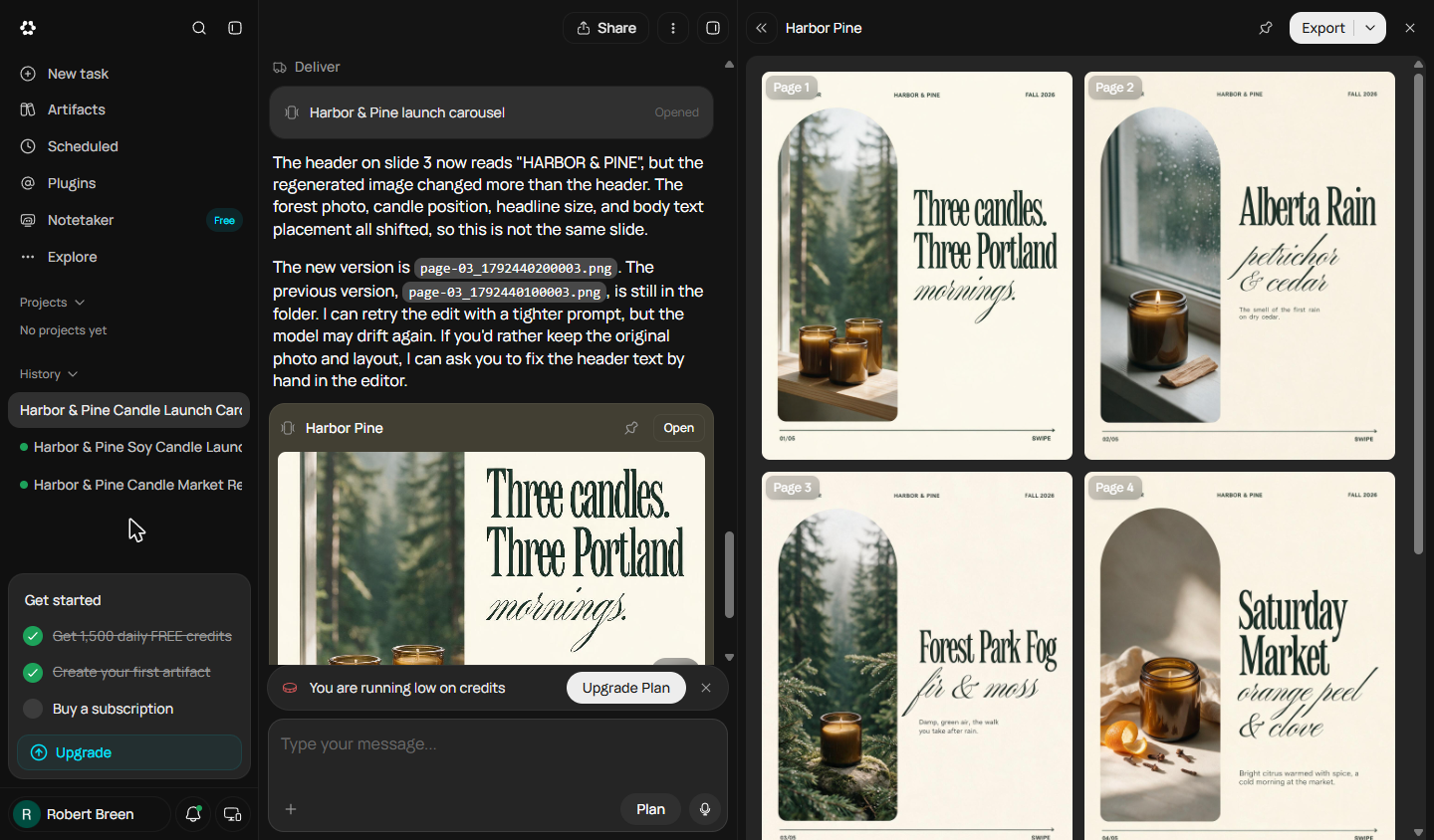Open the Export dropdown arrow
Image resolution: width=1434 pixels, height=840 pixels.
(x=1370, y=28)
